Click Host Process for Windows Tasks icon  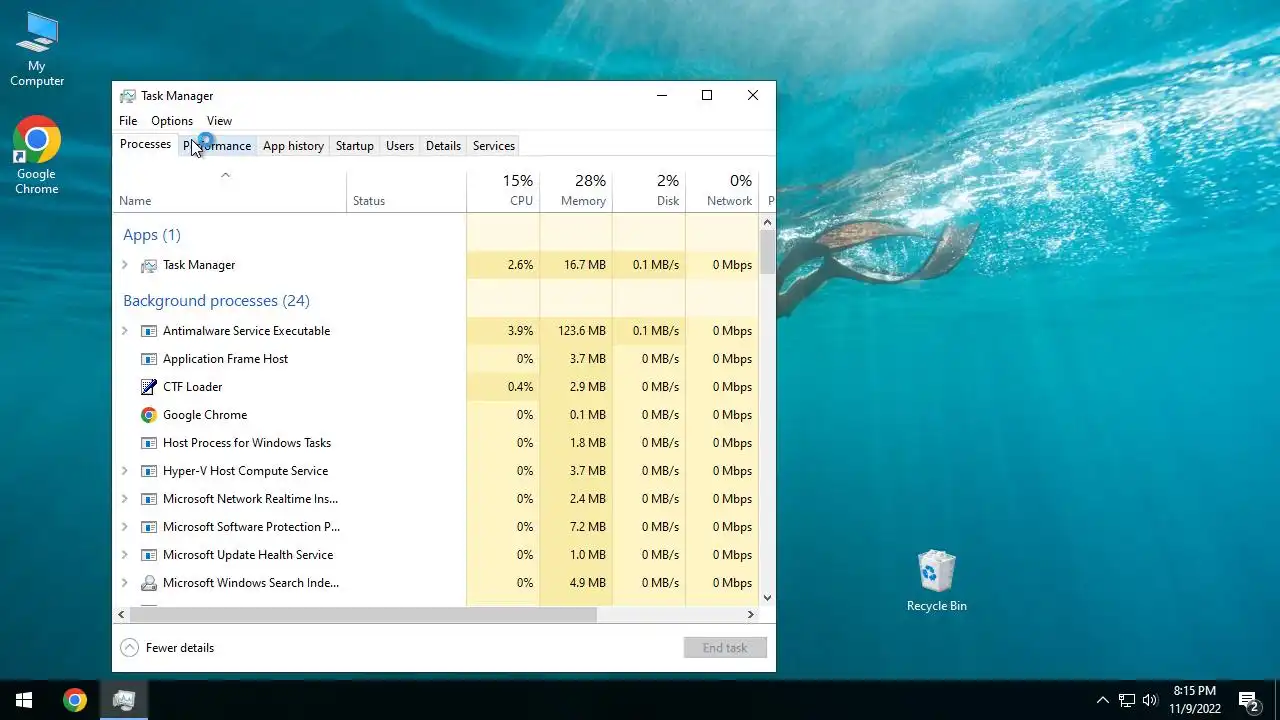coord(149,443)
